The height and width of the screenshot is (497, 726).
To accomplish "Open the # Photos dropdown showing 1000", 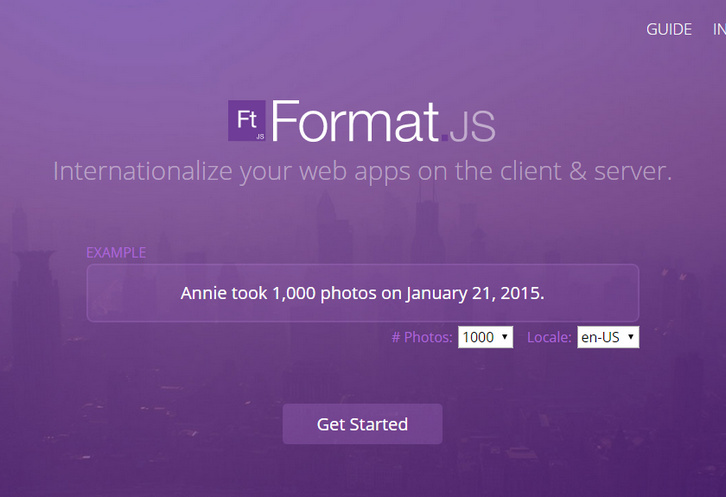I will click(485, 338).
